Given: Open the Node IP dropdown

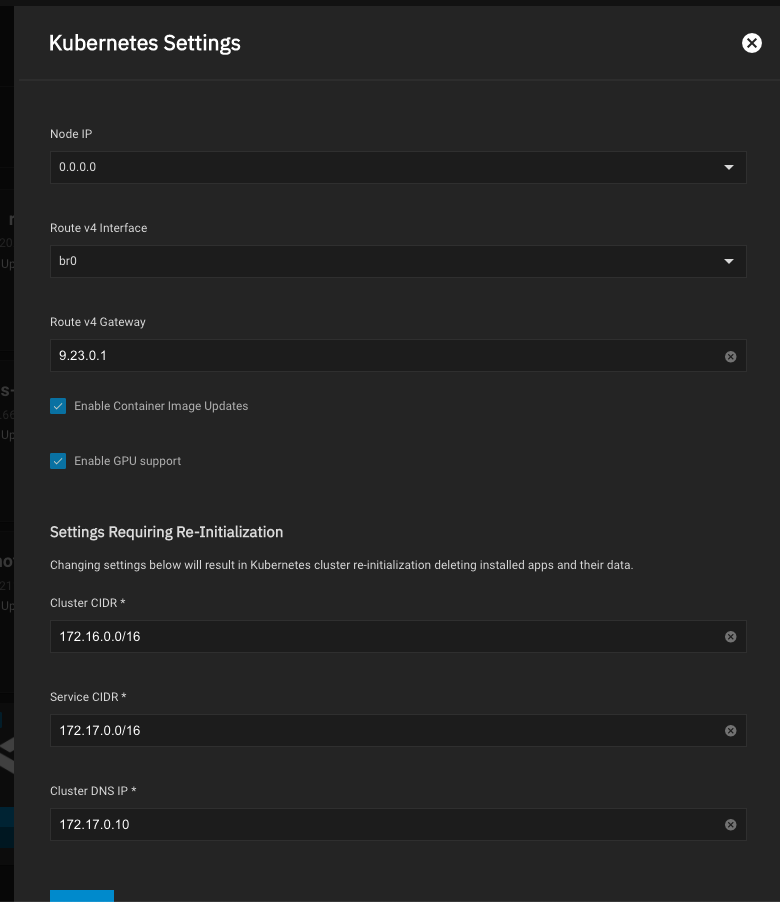Looking at the screenshot, I should [x=398, y=167].
